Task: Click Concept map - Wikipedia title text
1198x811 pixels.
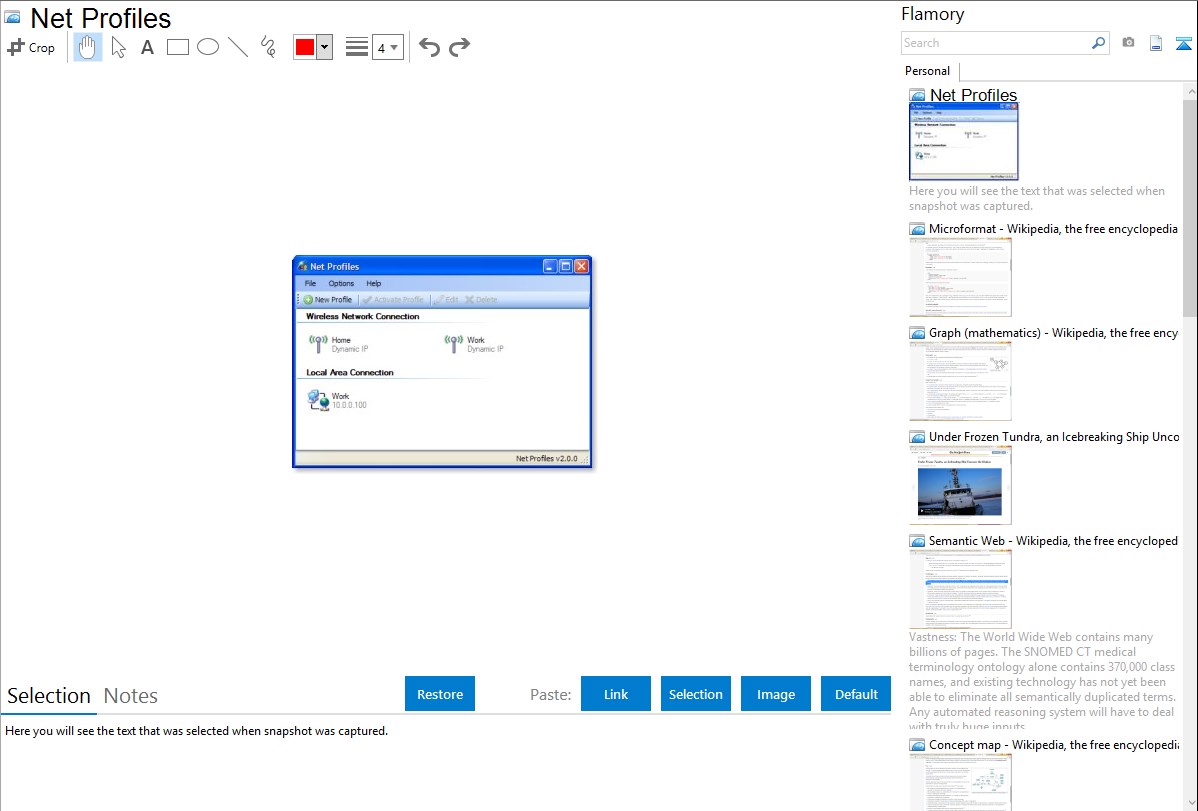Action: pos(1053,744)
